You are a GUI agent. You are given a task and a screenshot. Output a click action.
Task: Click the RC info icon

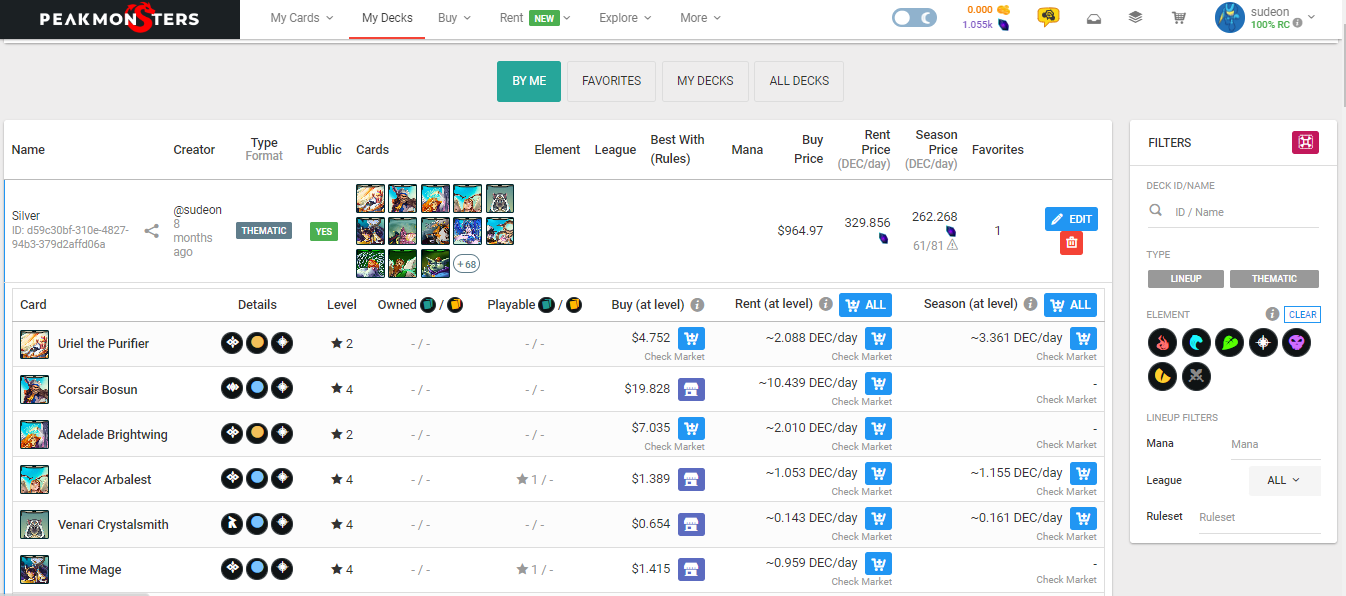click(x=1297, y=23)
